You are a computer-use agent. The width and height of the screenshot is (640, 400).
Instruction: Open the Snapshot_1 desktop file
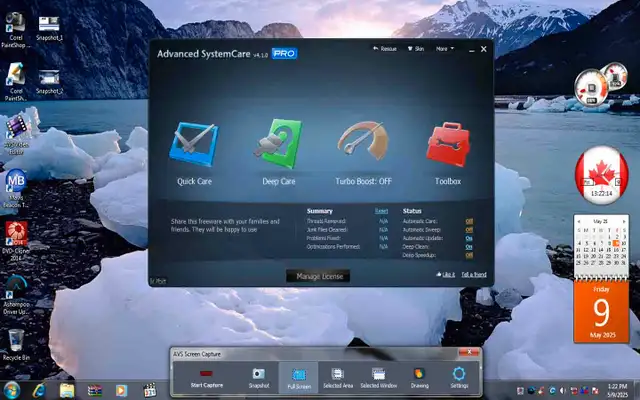click(49, 28)
